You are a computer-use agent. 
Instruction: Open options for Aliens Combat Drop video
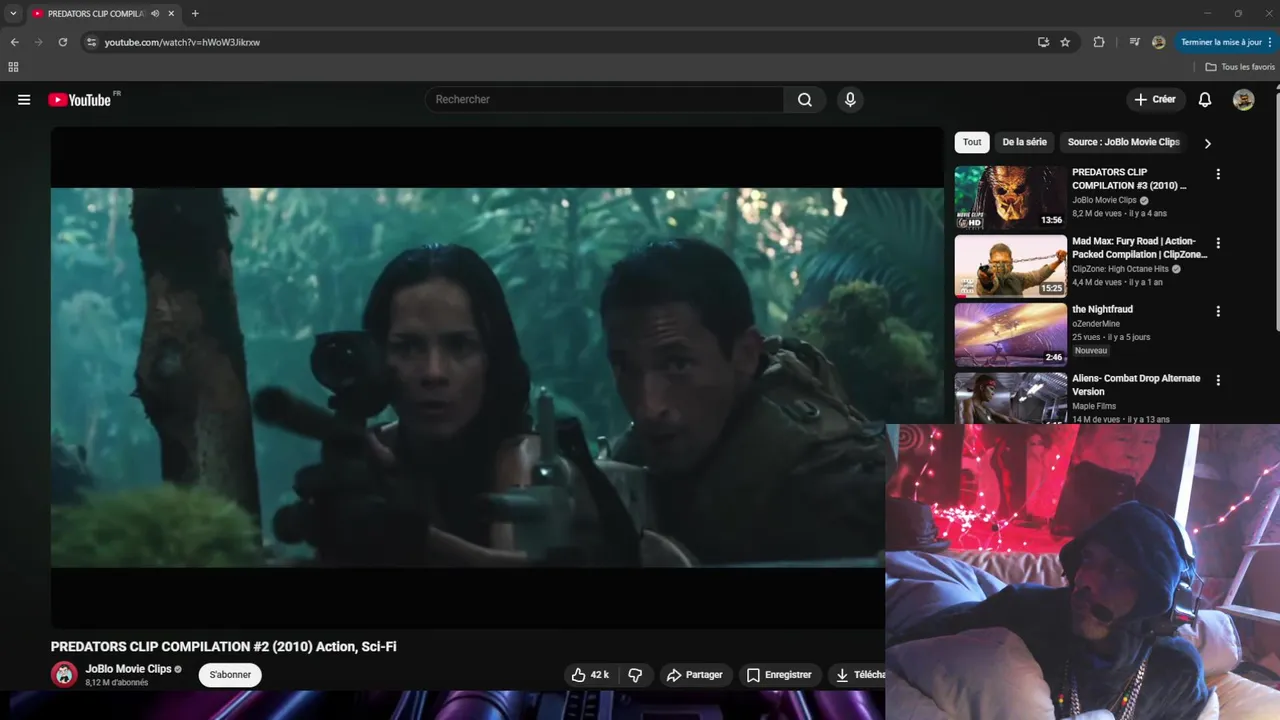click(x=1218, y=380)
